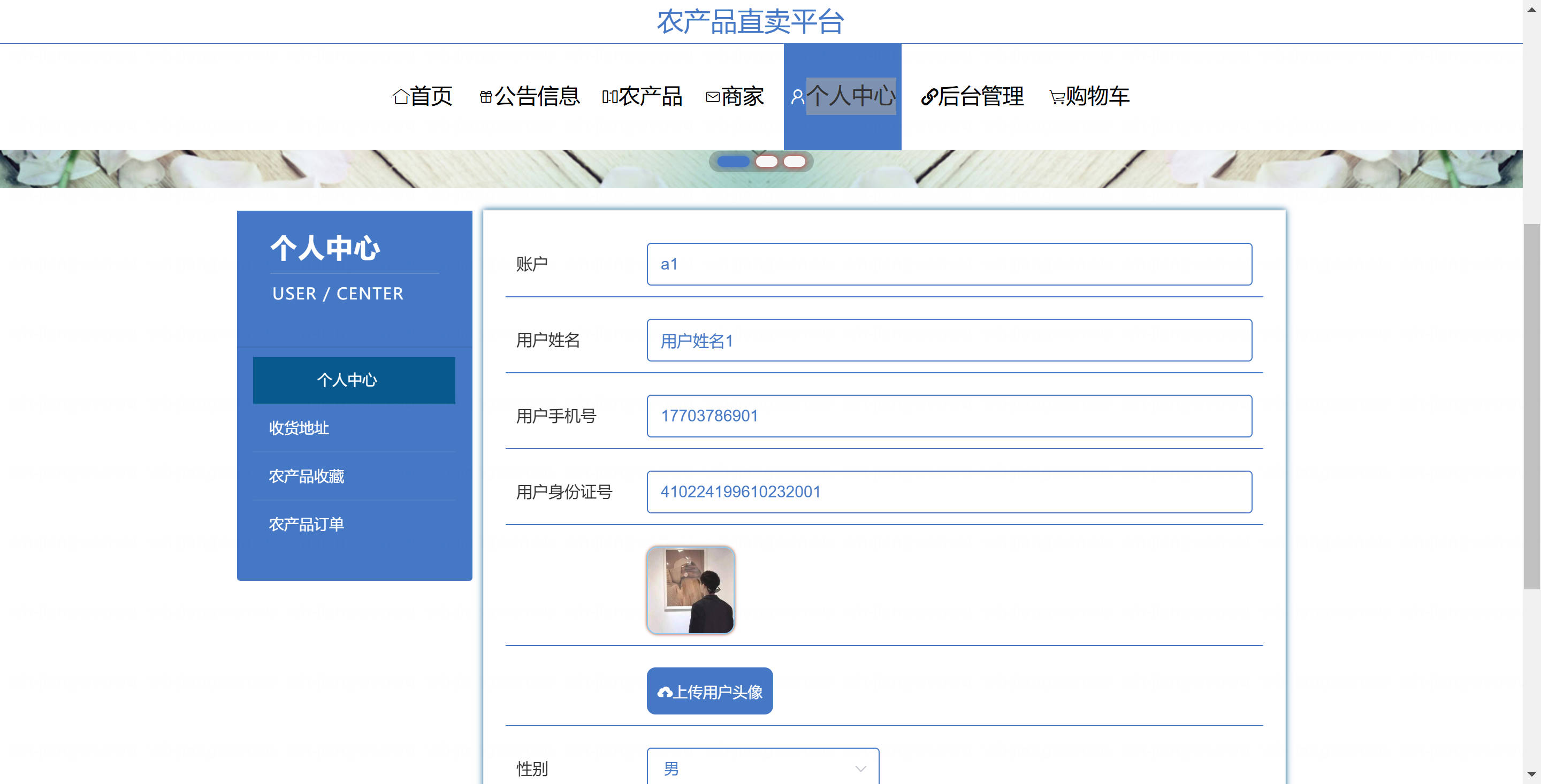
Task: Click the user avatar thumbnail
Action: (691, 590)
